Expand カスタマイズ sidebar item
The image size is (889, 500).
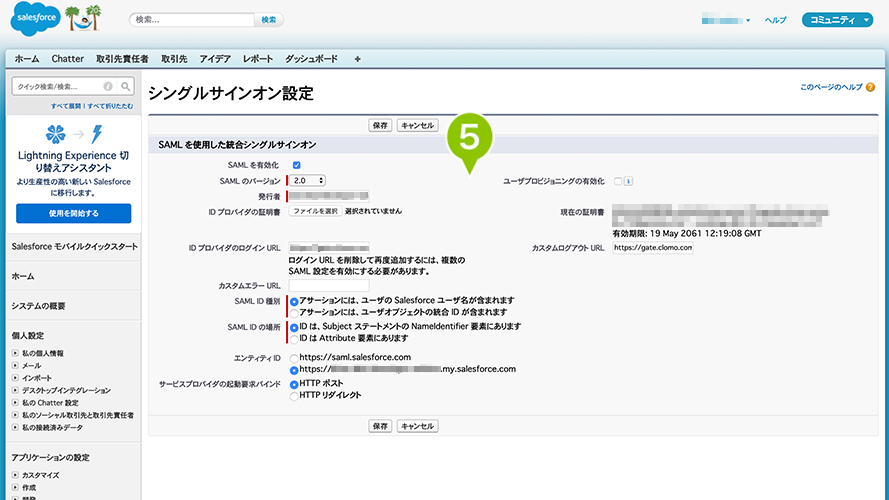point(15,475)
